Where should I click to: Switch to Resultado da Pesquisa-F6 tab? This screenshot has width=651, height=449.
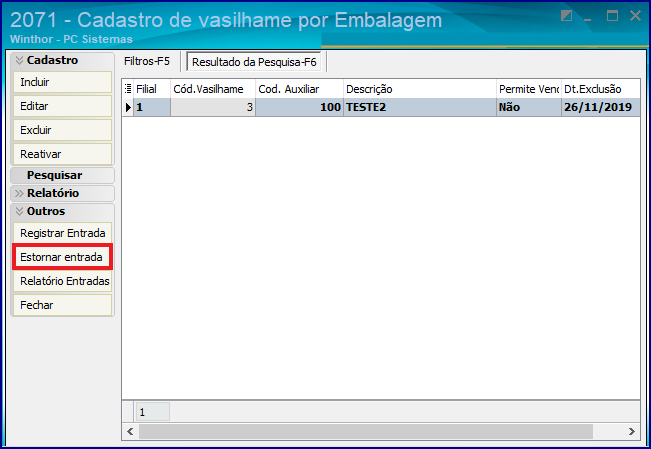pos(254,62)
